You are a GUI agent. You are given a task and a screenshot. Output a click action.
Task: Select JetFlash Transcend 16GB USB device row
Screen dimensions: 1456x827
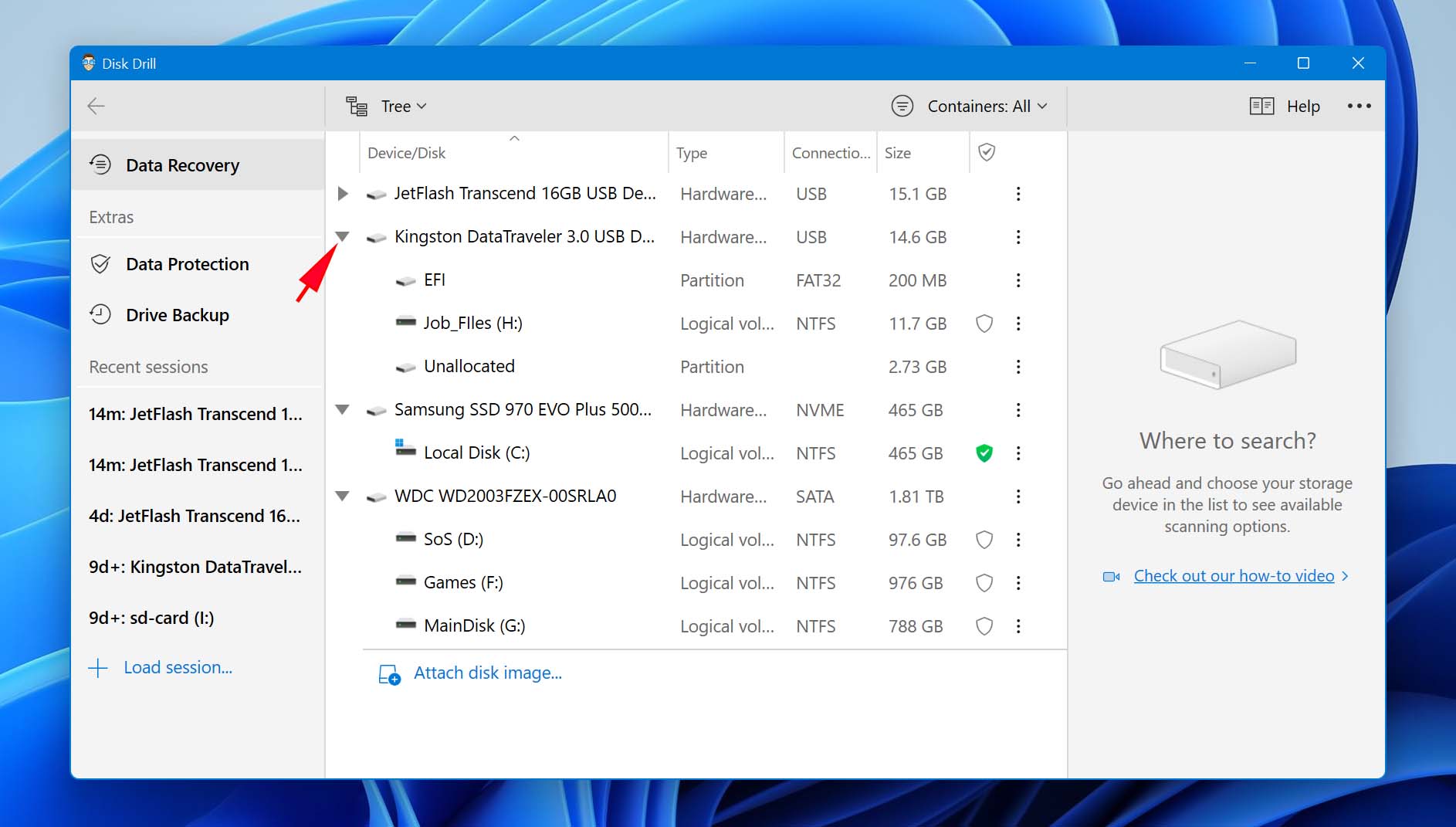696,194
